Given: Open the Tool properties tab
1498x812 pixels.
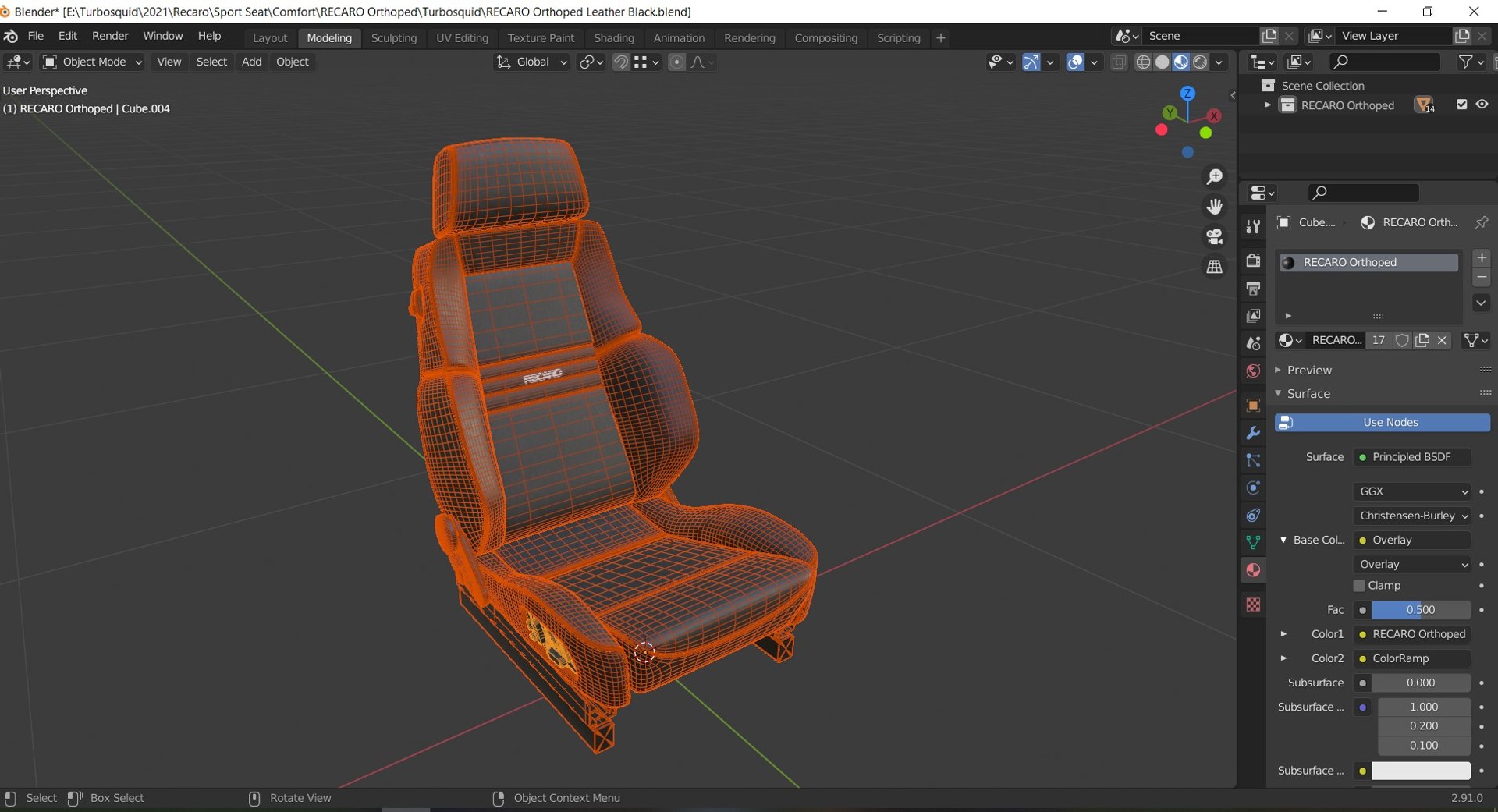Looking at the screenshot, I should [x=1253, y=227].
